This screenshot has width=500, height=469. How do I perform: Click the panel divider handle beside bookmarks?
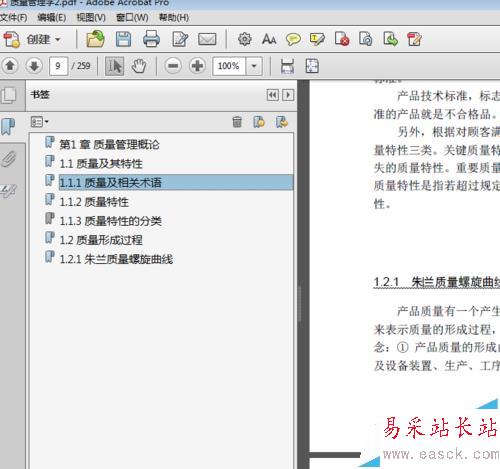tap(299, 303)
